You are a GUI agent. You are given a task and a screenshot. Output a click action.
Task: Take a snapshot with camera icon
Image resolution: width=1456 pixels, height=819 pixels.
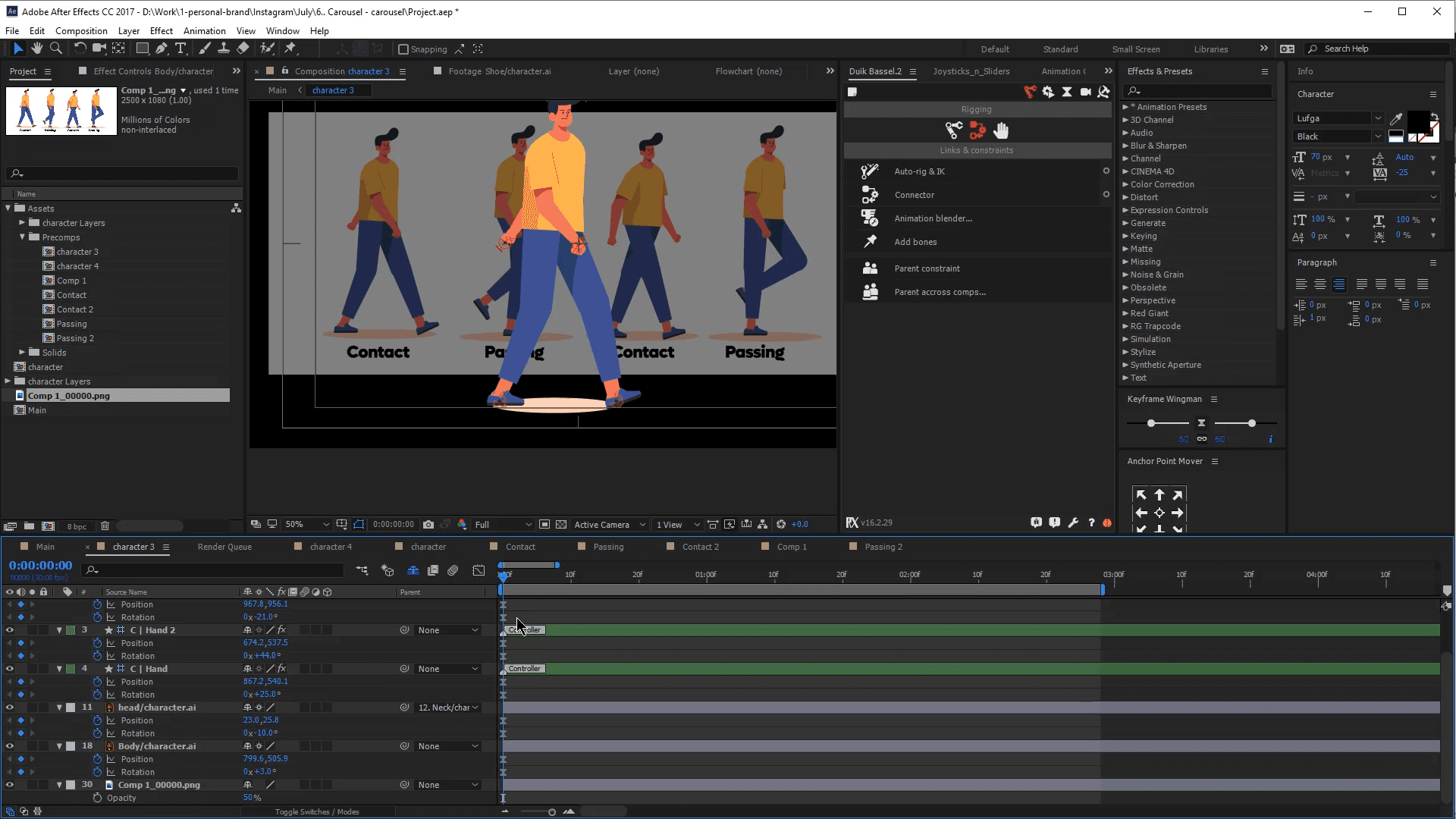coord(428,524)
